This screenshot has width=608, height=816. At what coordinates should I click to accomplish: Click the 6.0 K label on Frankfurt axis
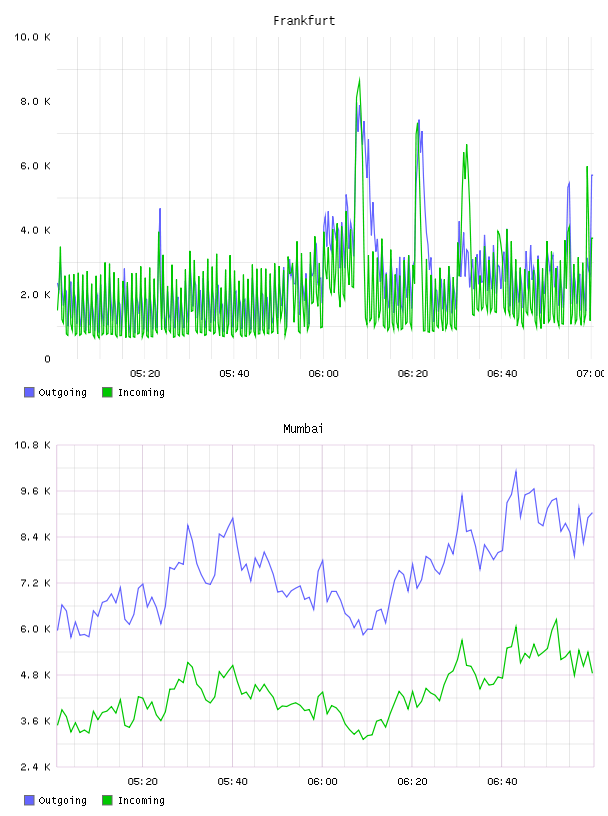(35, 166)
